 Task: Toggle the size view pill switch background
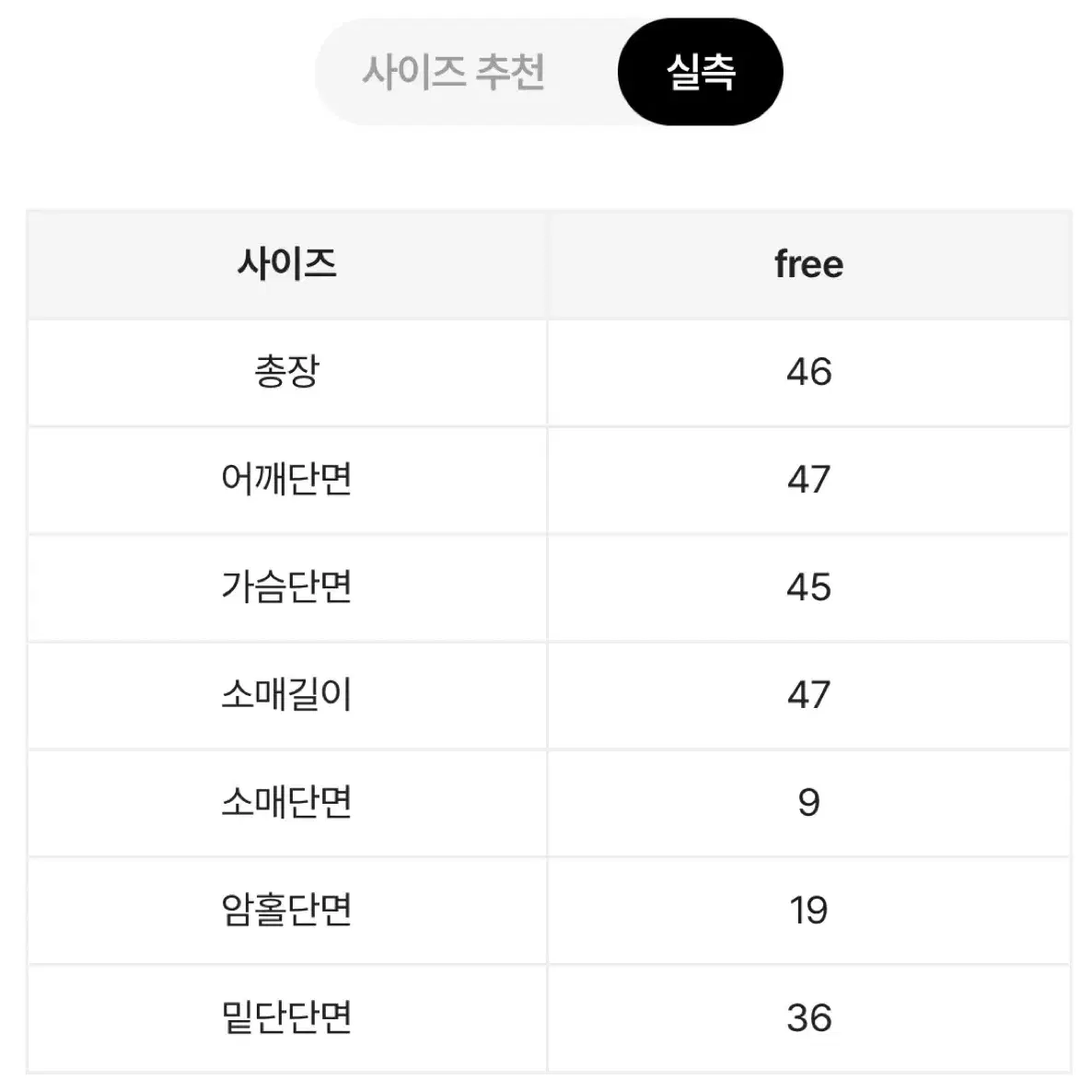pos(549,72)
